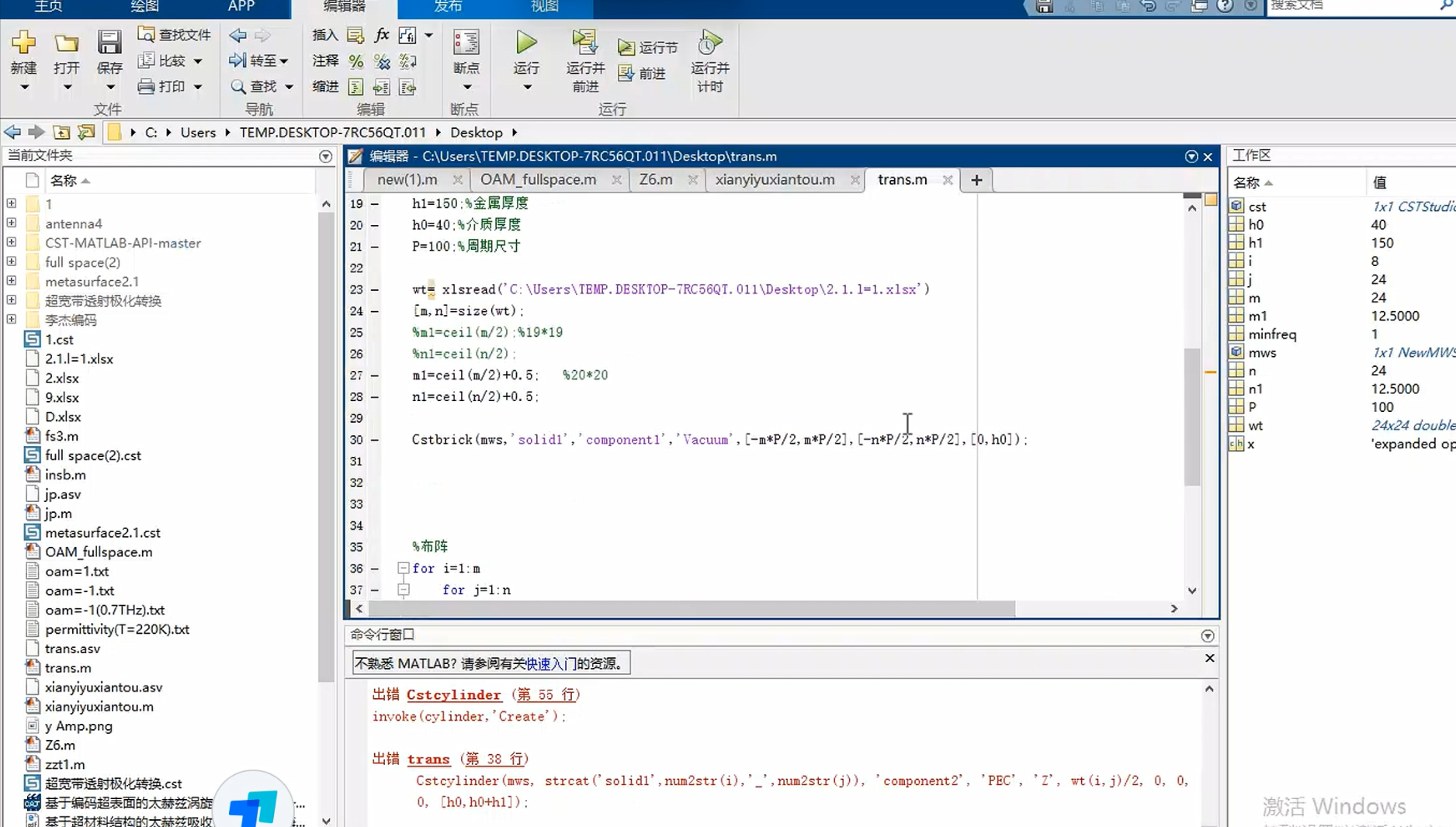1456x827 pixels.
Task: Click Run Section (运行节) button
Action: pos(648,47)
